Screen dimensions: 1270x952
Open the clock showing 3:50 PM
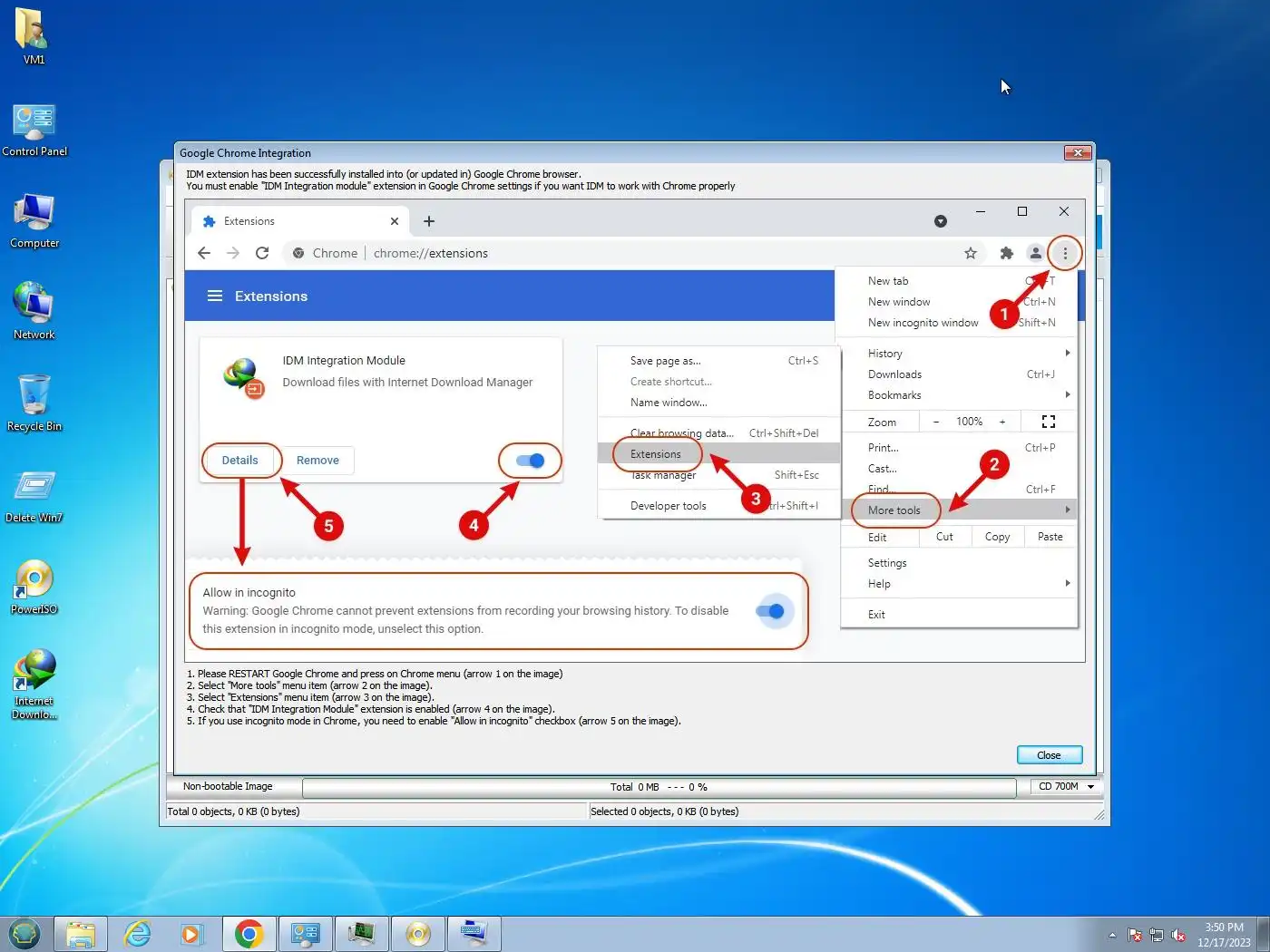tap(1224, 935)
